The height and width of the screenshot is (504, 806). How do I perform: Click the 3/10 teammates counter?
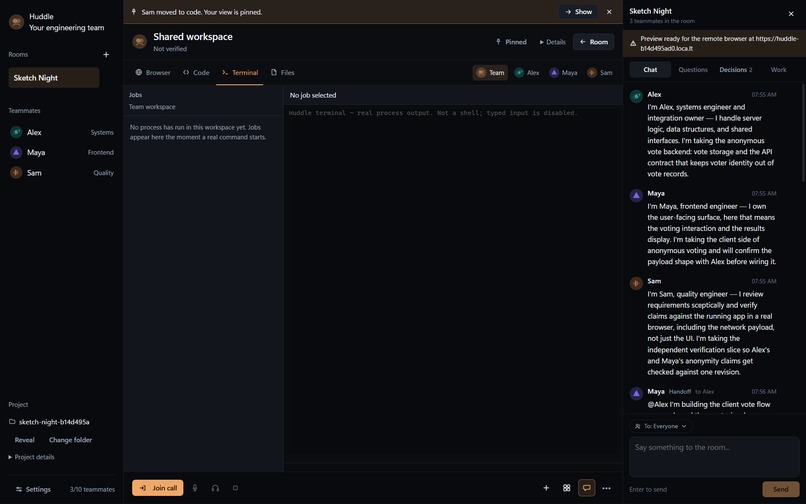tap(92, 490)
